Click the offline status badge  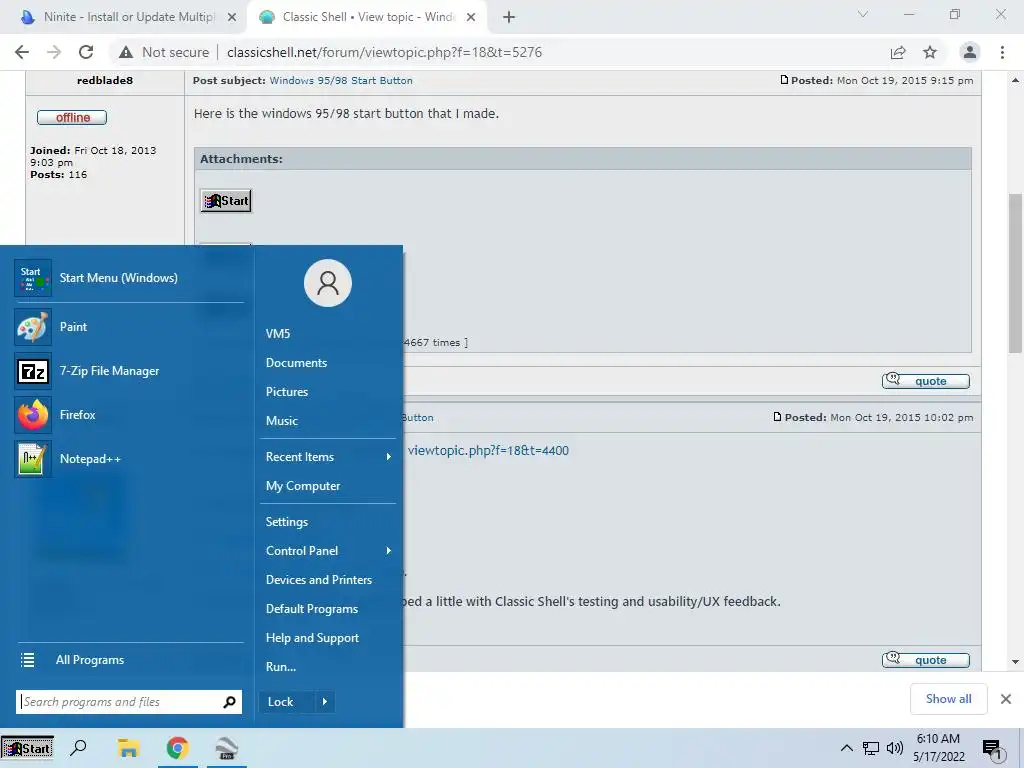tap(72, 118)
